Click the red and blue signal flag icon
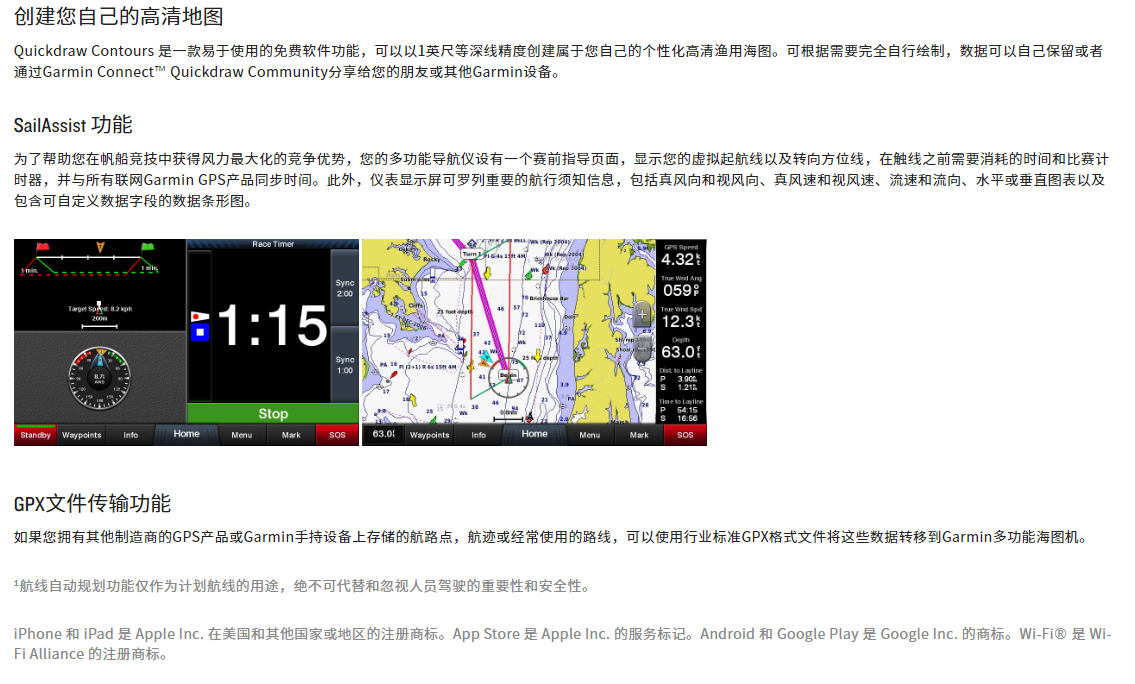Viewport: 1135px width, 684px height. [200, 326]
